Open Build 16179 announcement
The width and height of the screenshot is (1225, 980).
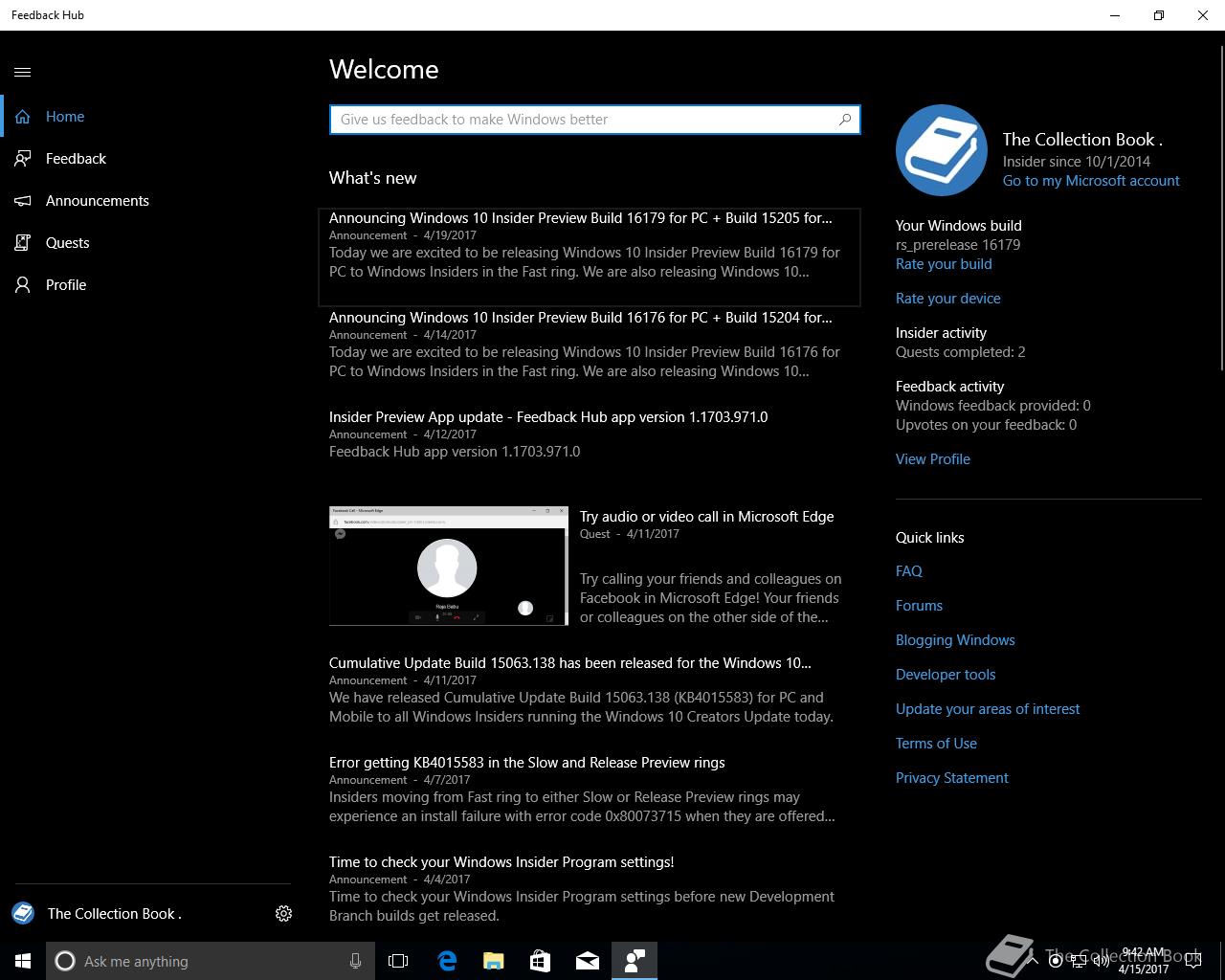click(590, 256)
